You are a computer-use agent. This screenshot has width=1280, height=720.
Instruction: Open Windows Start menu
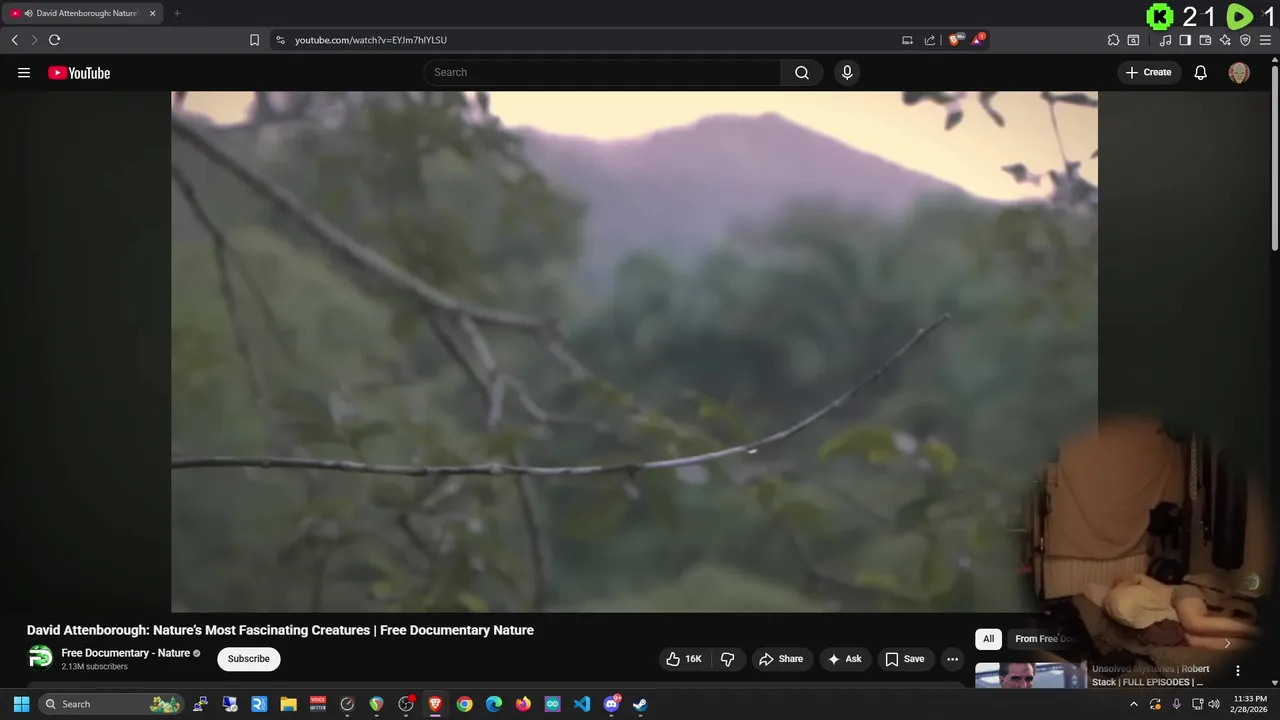(x=21, y=704)
